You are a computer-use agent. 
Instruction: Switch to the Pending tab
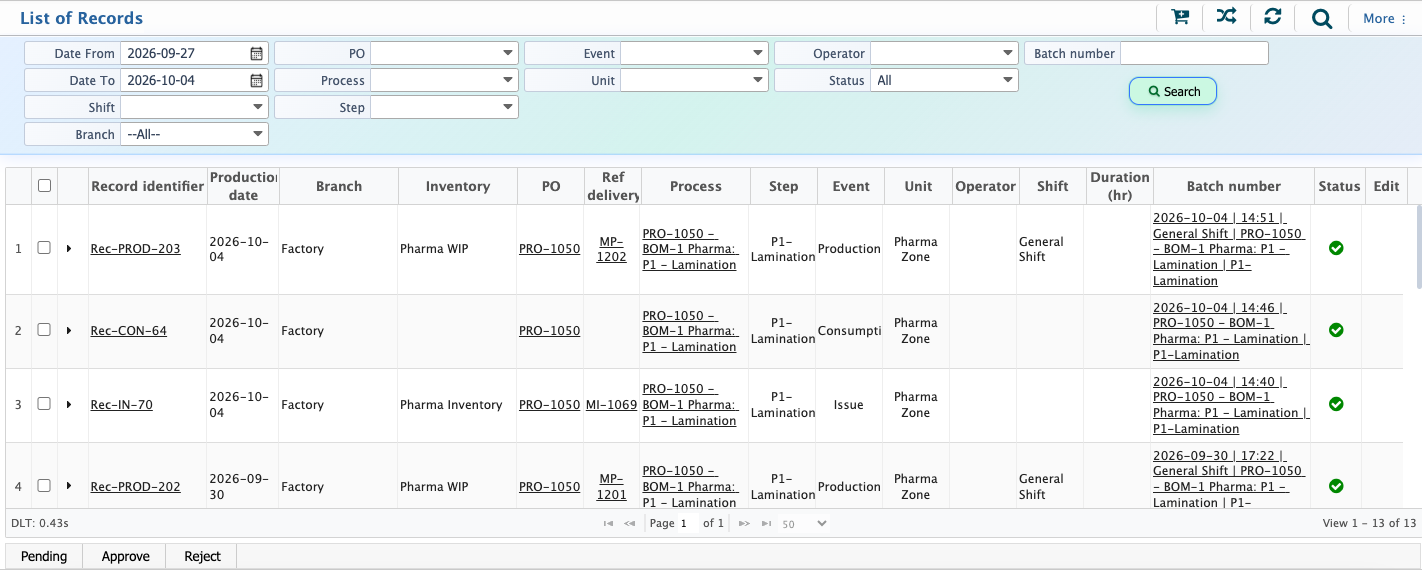[44, 556]
